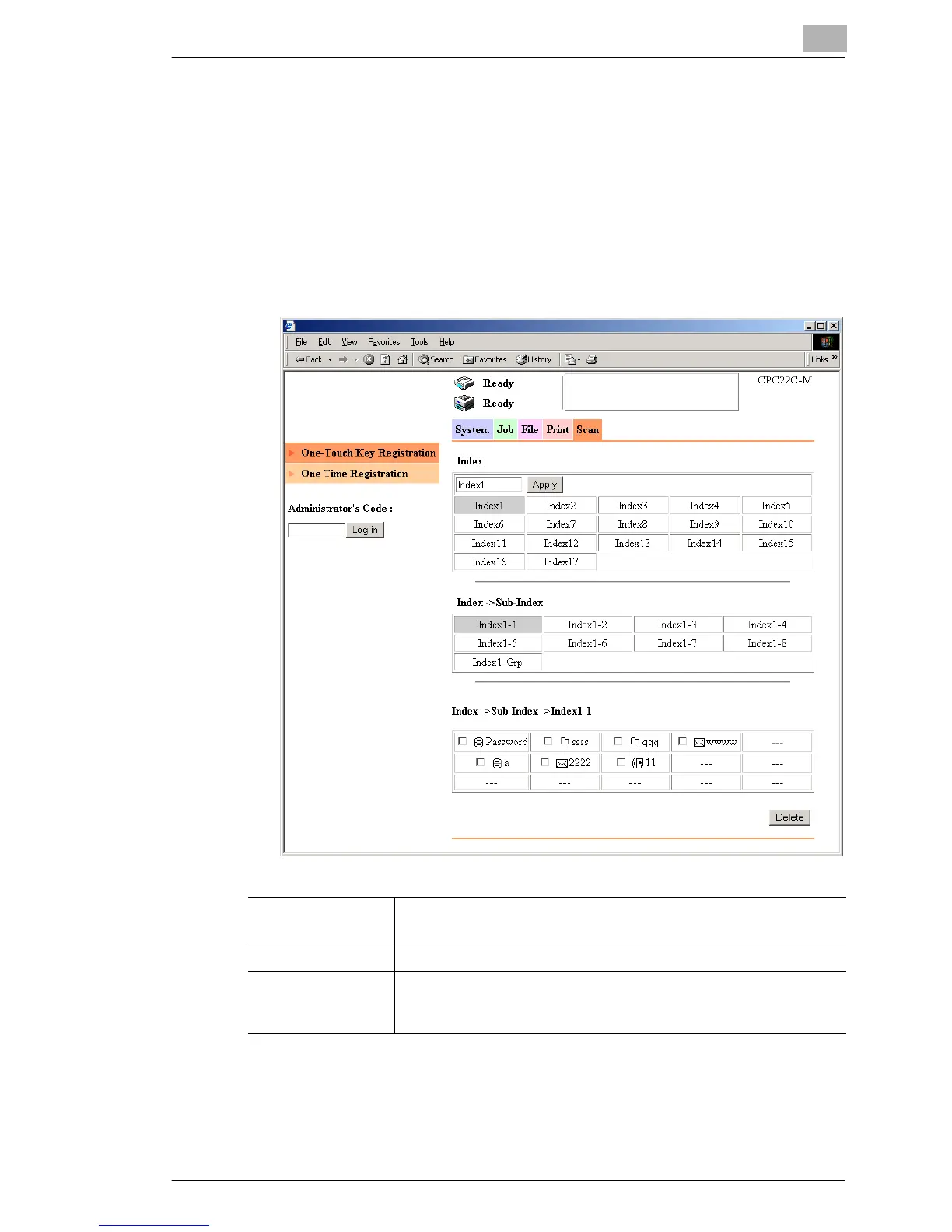The image size is (952, 1232).
Task: Select the Index2 cell
Action: pyautogui.click(x=561, y=506)
